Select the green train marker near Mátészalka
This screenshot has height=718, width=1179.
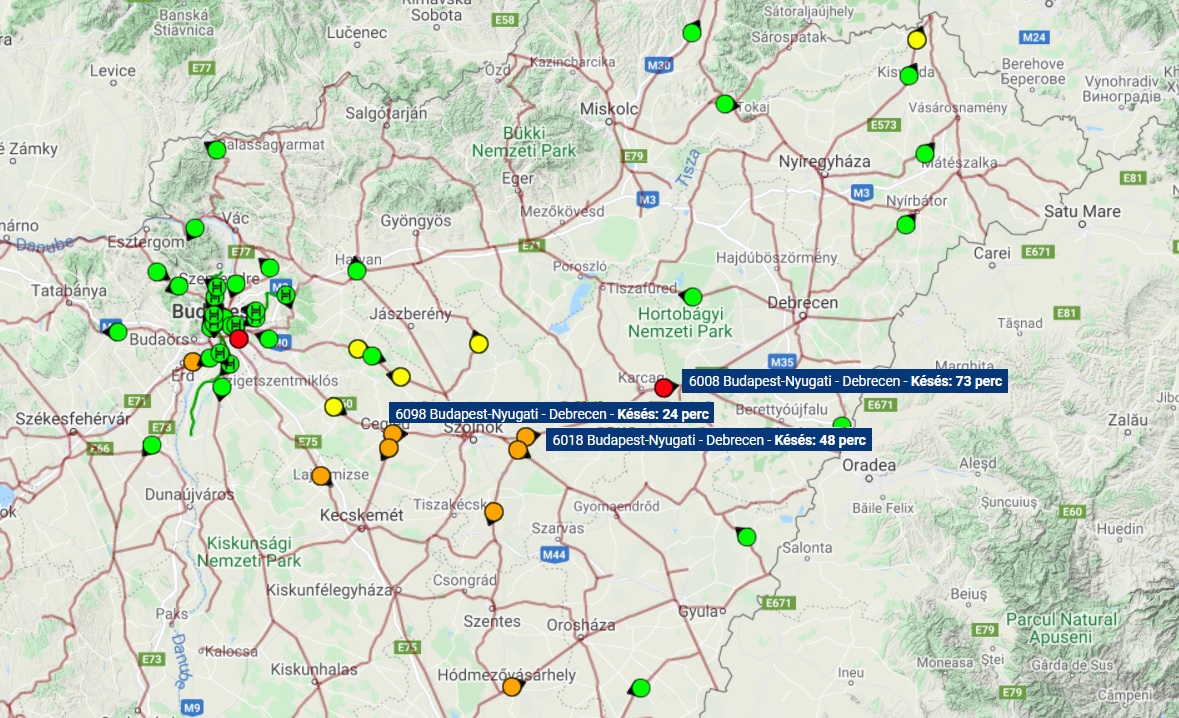tap(925, 154)
